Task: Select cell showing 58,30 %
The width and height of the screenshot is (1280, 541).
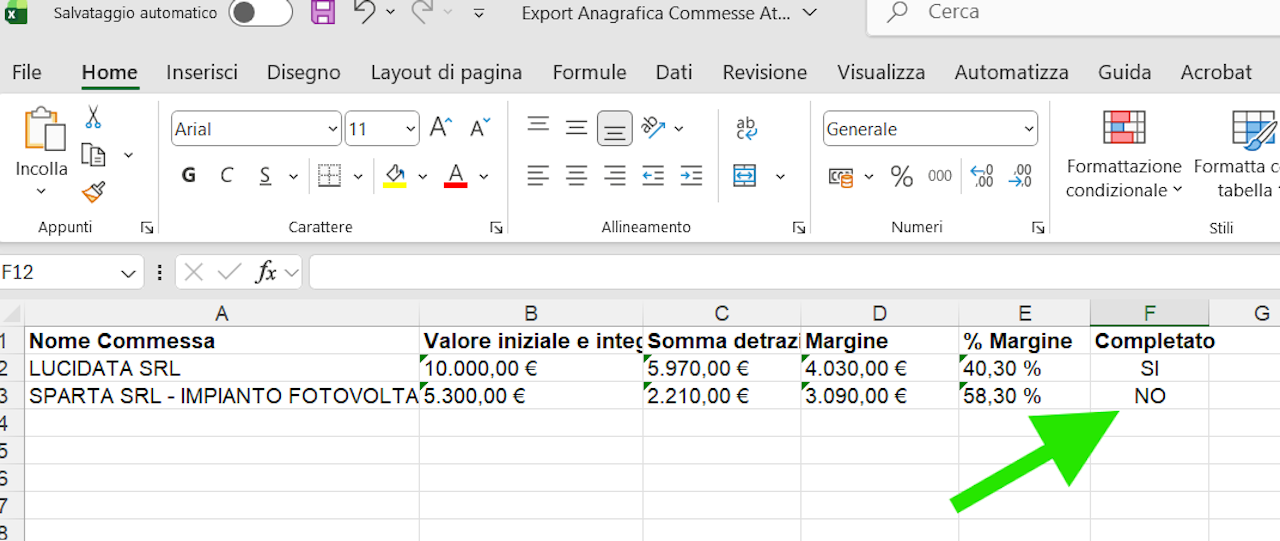Action: click(1024, 396)
